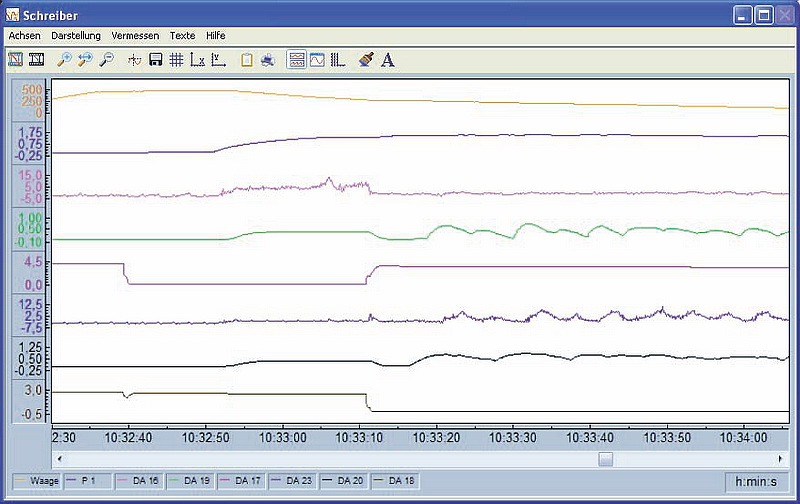Image resolution: width=800 pixels, height=504 pixels.
Task: Click the save (floppy disk) icon
Action: point(156,60)
